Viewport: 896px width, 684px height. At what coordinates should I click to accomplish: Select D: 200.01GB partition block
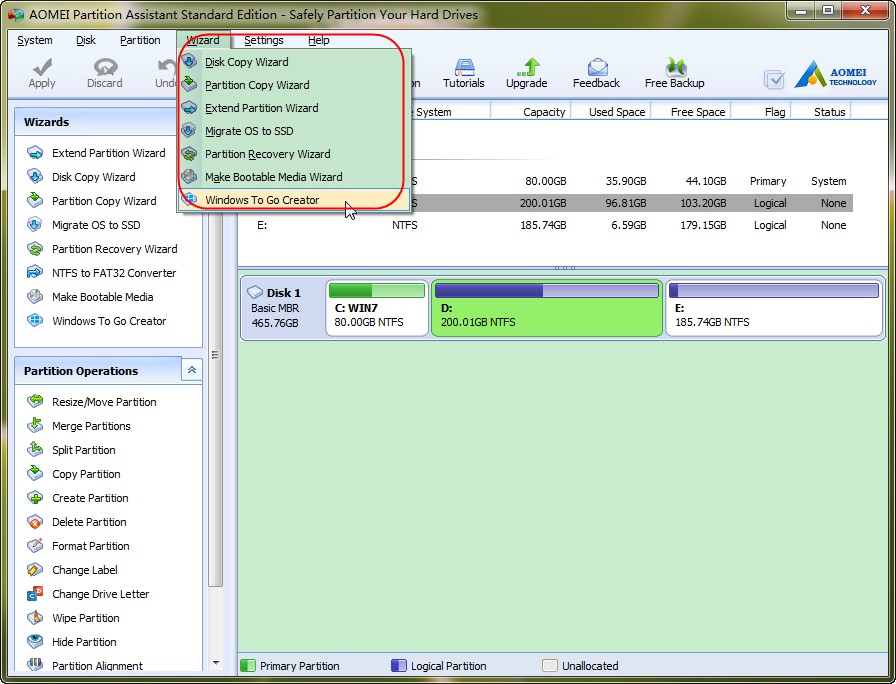coord(547,308)
